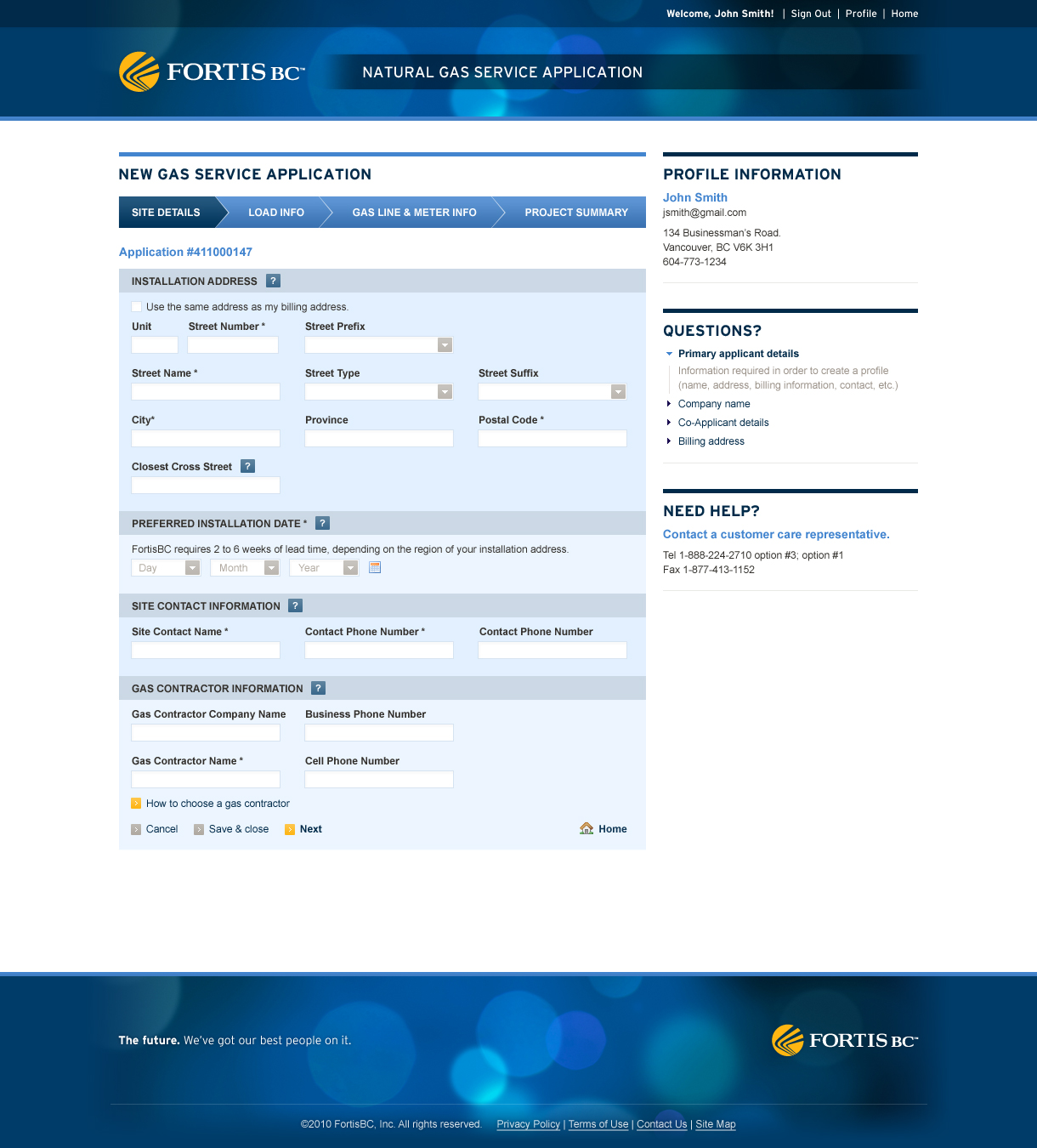Collapse Primary applicant details question
Image resolution: width=1037 pixels, height=1148 pixels.
(738, 354)
